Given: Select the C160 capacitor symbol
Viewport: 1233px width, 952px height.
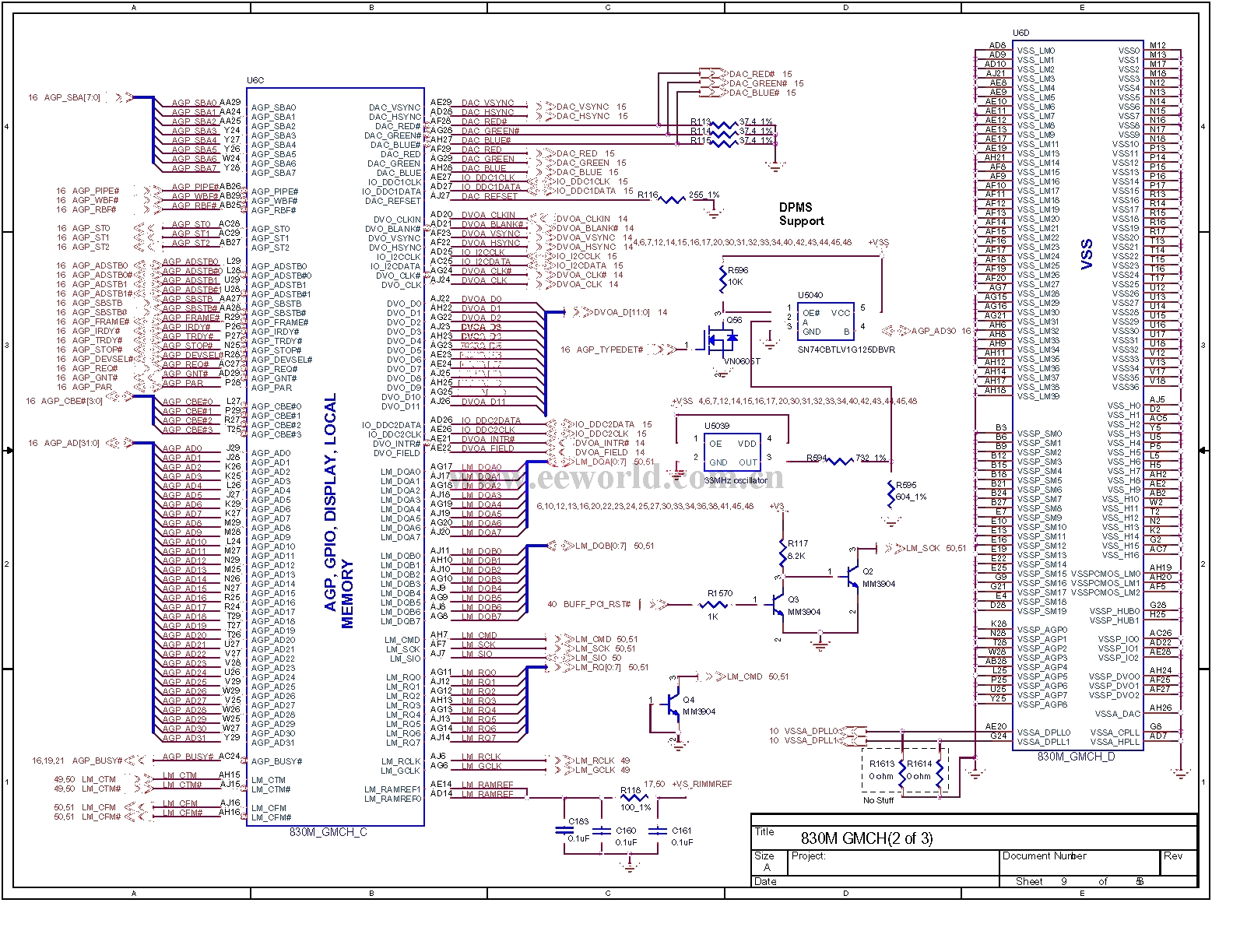Looking at the screenshot, I should pyautogui.click(x=602, y=830).
